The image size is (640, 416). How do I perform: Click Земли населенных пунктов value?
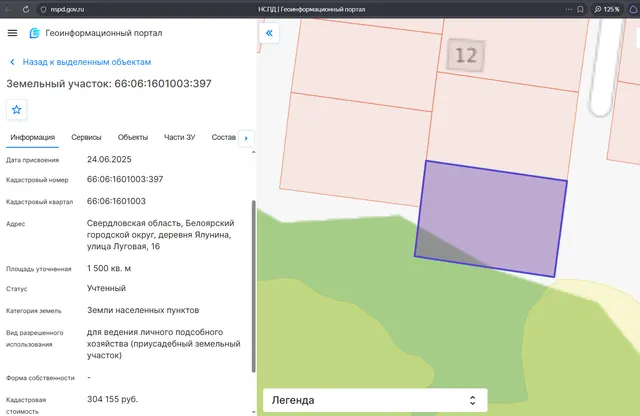(x=143, y=310)
